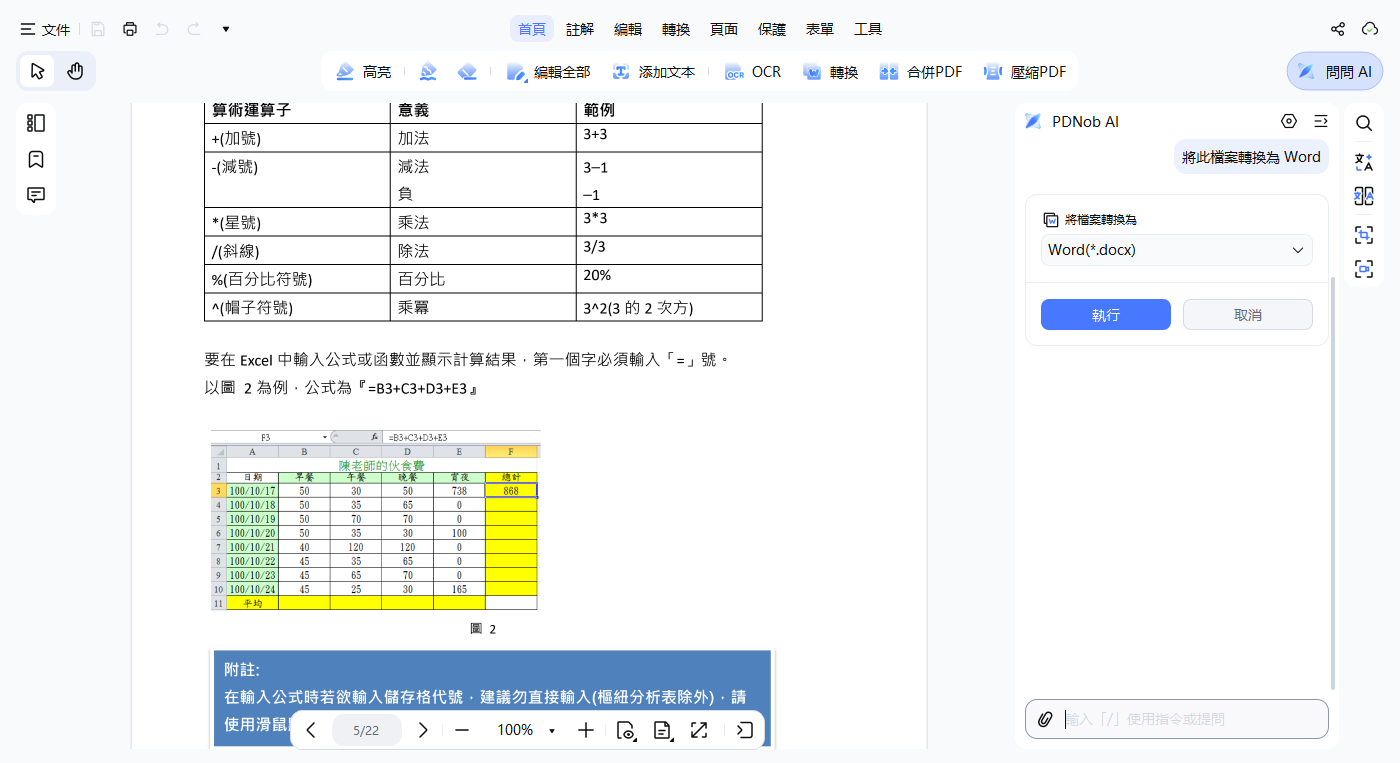
Task: Collapse the PDNob AI panel icon
Action: [1321, 121]
